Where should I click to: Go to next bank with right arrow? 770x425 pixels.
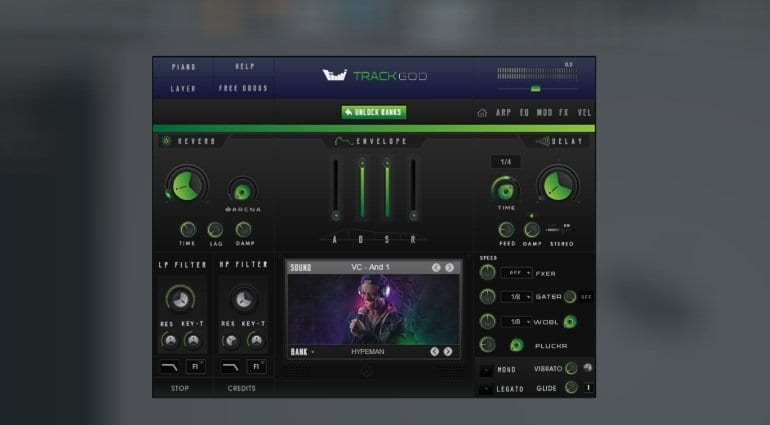[448, 351]
